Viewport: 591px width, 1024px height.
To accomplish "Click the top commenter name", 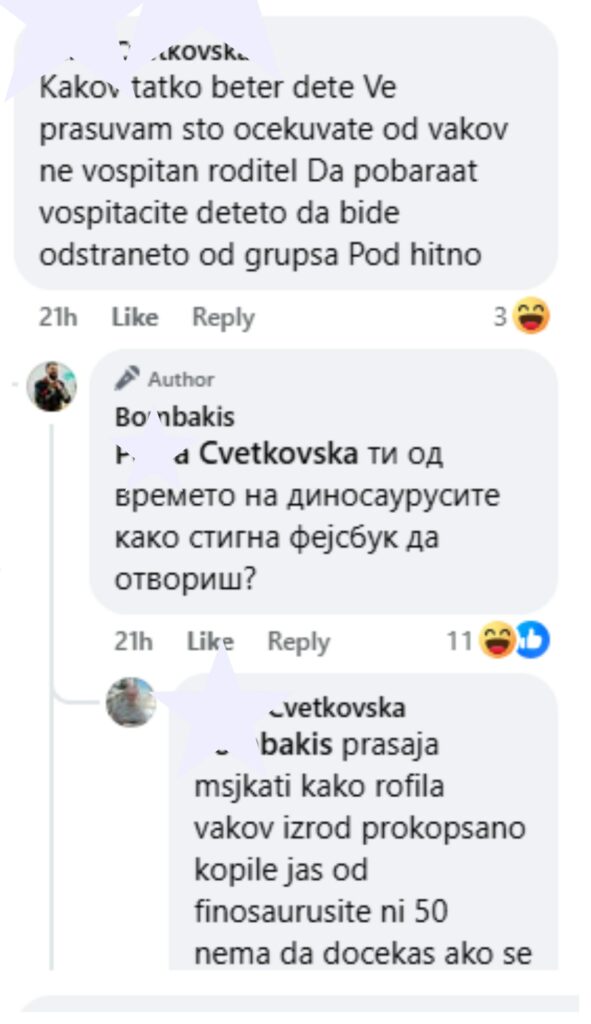I will (x=144, y=54).
